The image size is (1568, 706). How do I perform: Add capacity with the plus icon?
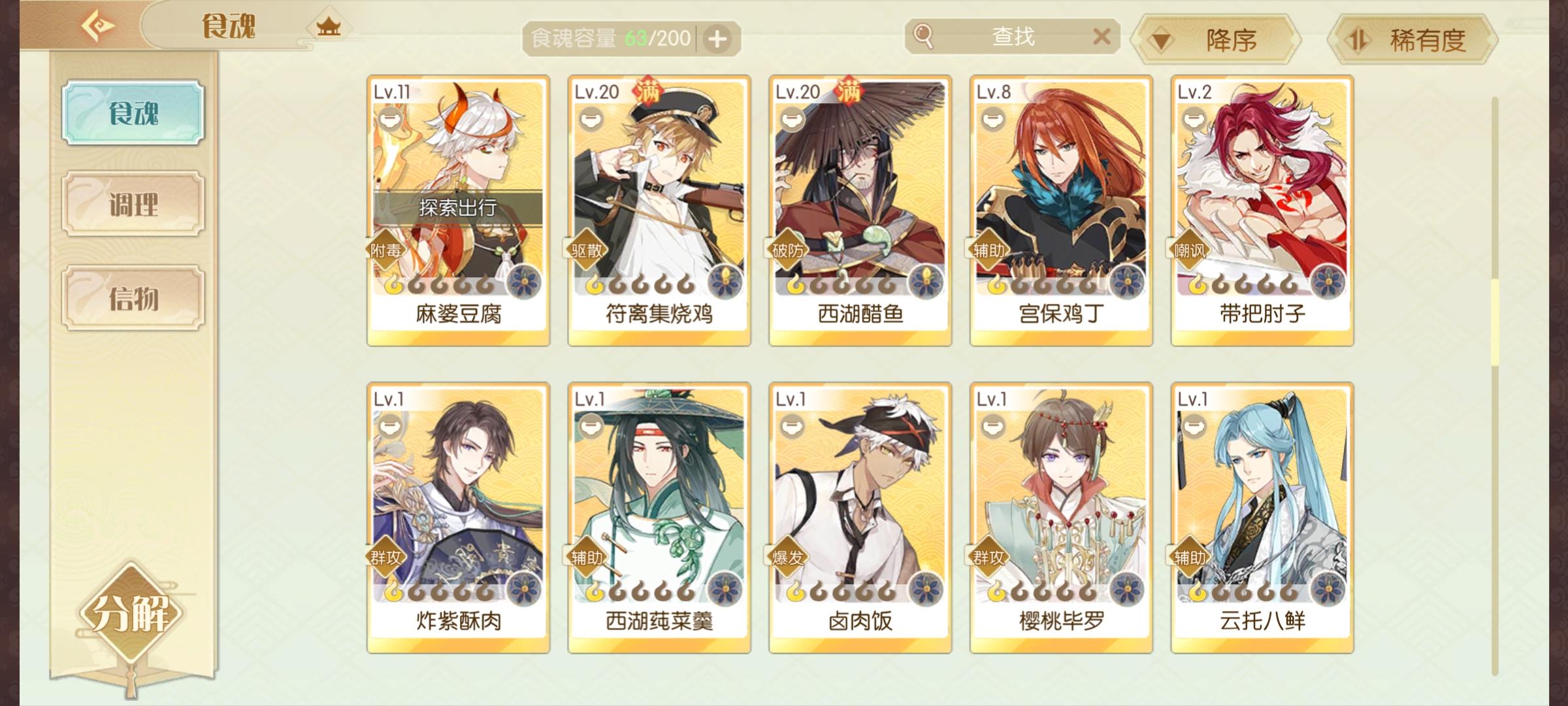click(717, 39)
